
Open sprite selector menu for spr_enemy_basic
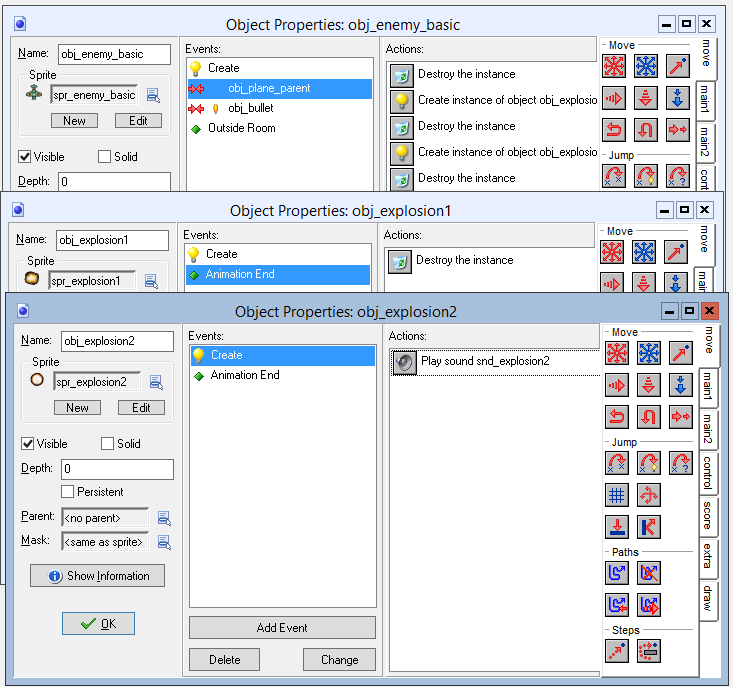pos(153,95)
